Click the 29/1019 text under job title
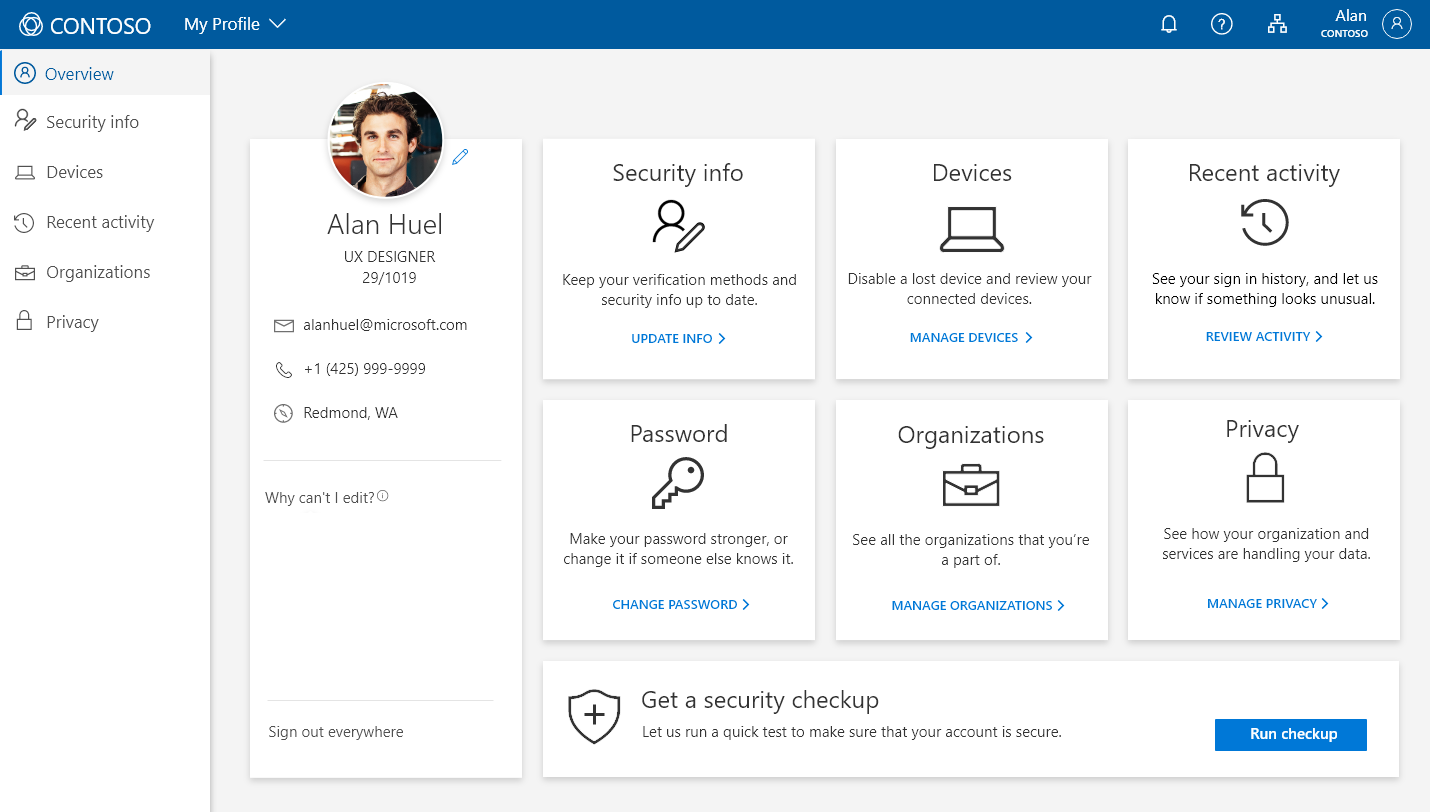Viewport: 1430px width, 812px height. tap(389, 278)
